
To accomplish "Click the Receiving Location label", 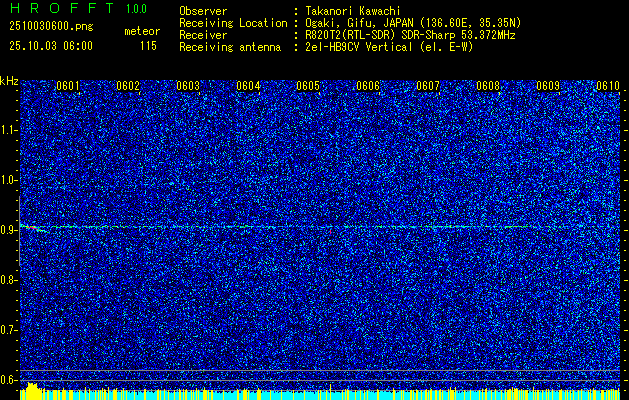I will [x=233, y=23].
